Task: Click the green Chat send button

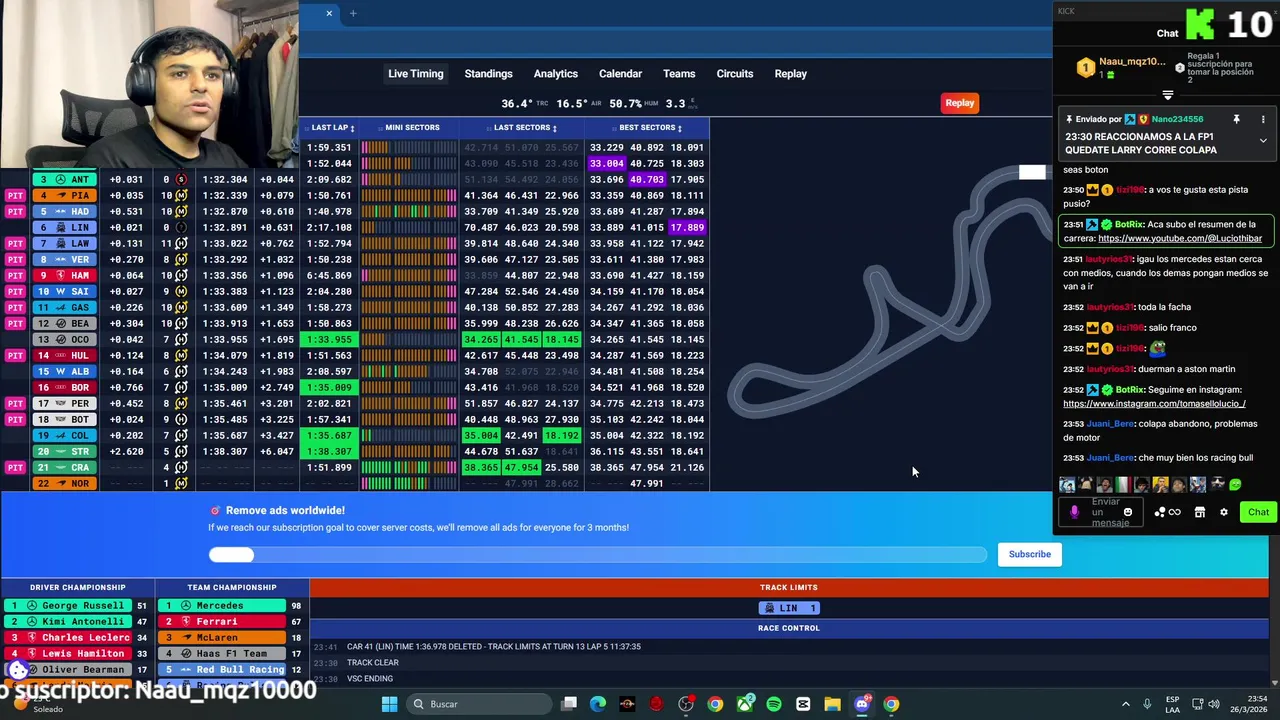Action: click(x=1258, y=512)
